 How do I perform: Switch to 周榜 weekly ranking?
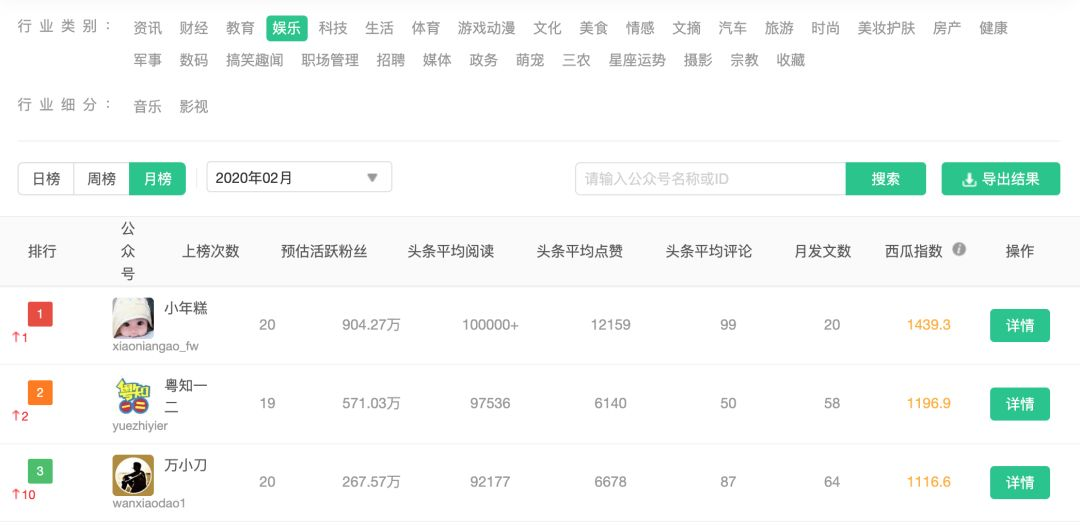coord(101,179)
